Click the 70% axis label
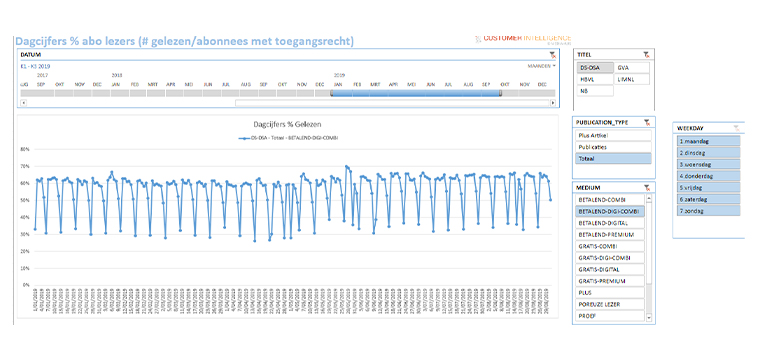This screenshot has width=760, height=360. [x=25, y=166]
